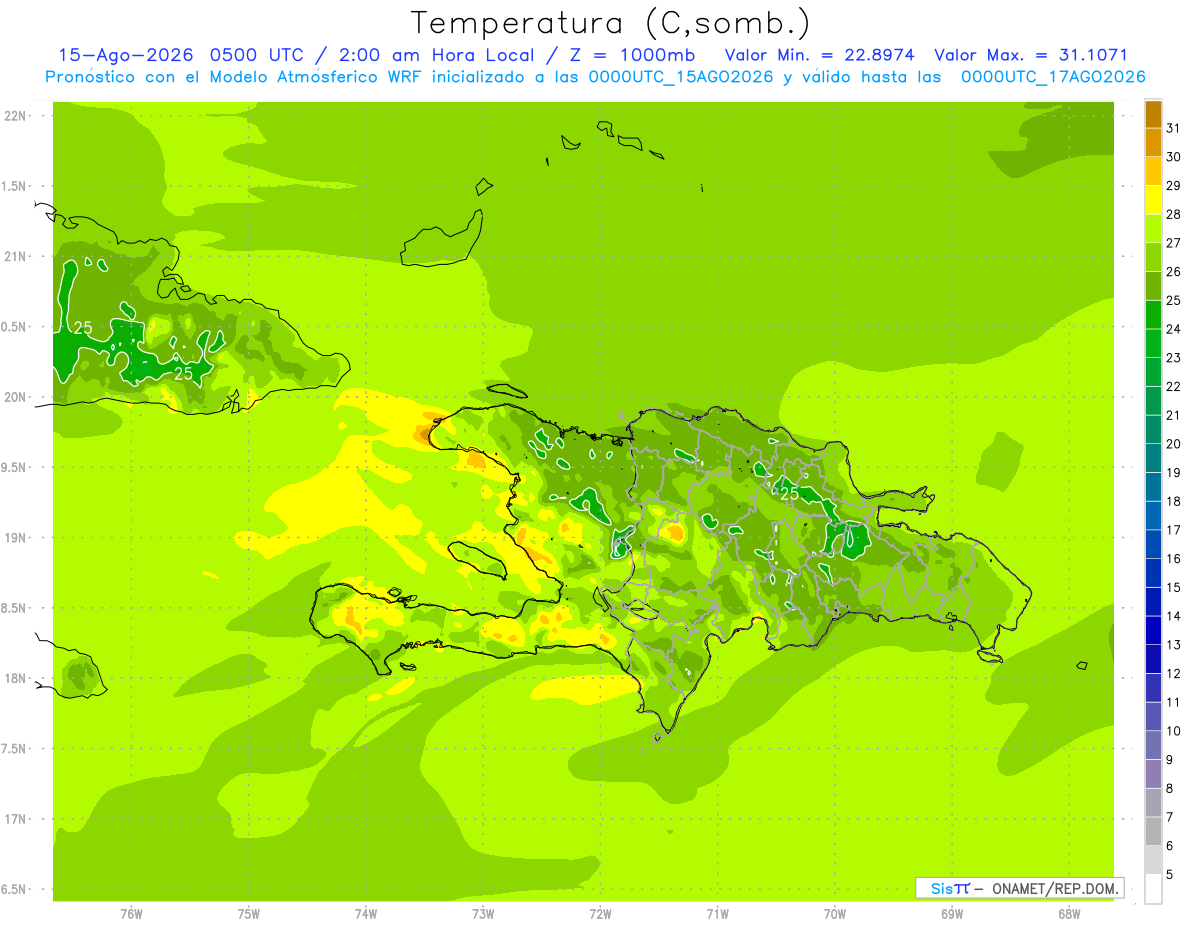1200x927 pixels.
Task: Click the "Z = 1000mb" level text
Action: (x=630, y=55)
